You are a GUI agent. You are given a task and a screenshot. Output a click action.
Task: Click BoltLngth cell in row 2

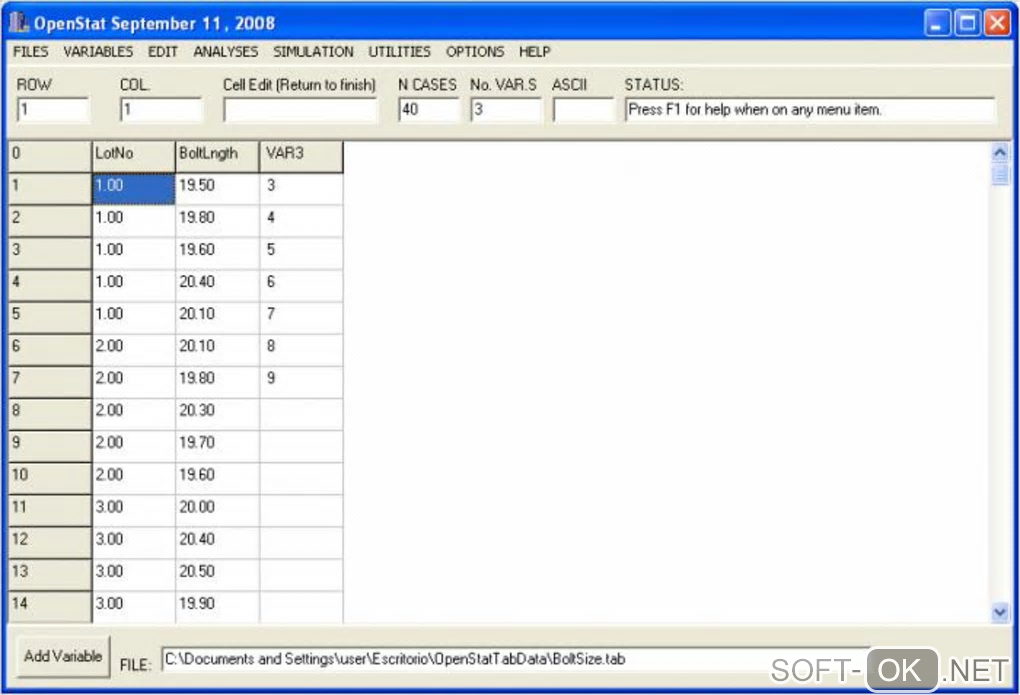[x=217, y=221]
